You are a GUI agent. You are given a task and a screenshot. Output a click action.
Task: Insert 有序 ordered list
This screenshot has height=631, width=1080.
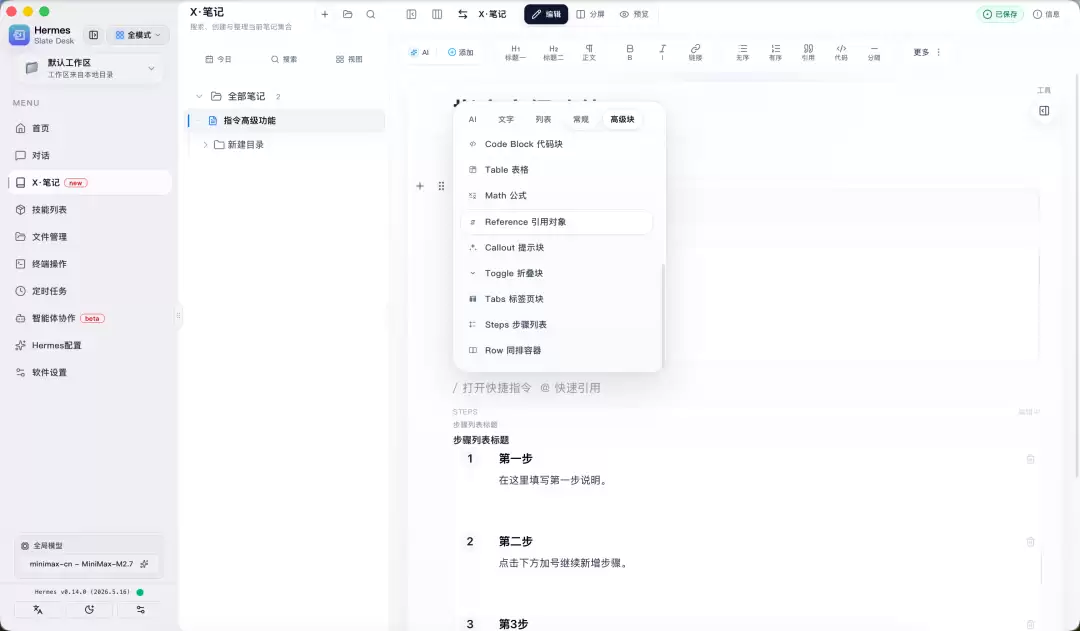[775, 52]
